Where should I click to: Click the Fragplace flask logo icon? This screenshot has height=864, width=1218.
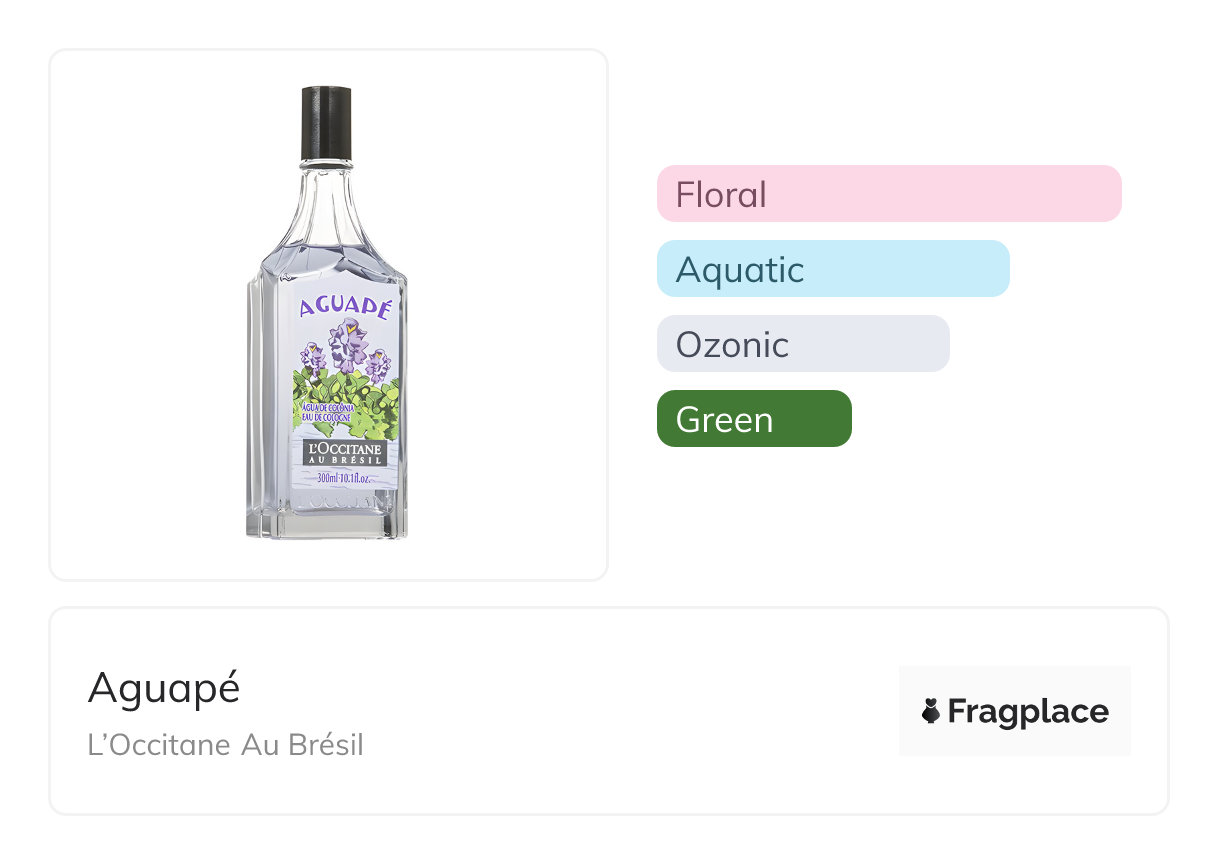point(931,711)
